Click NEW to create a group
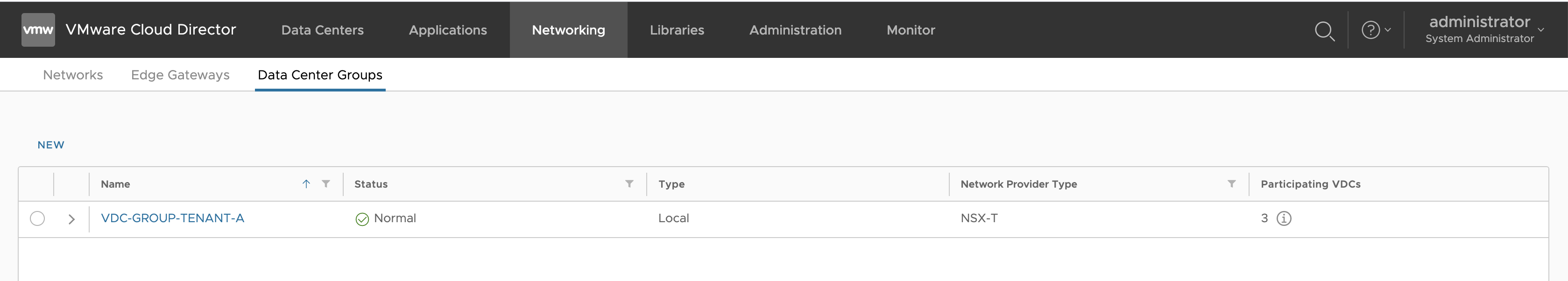1568x281 pixels. [x=50, y=145]
